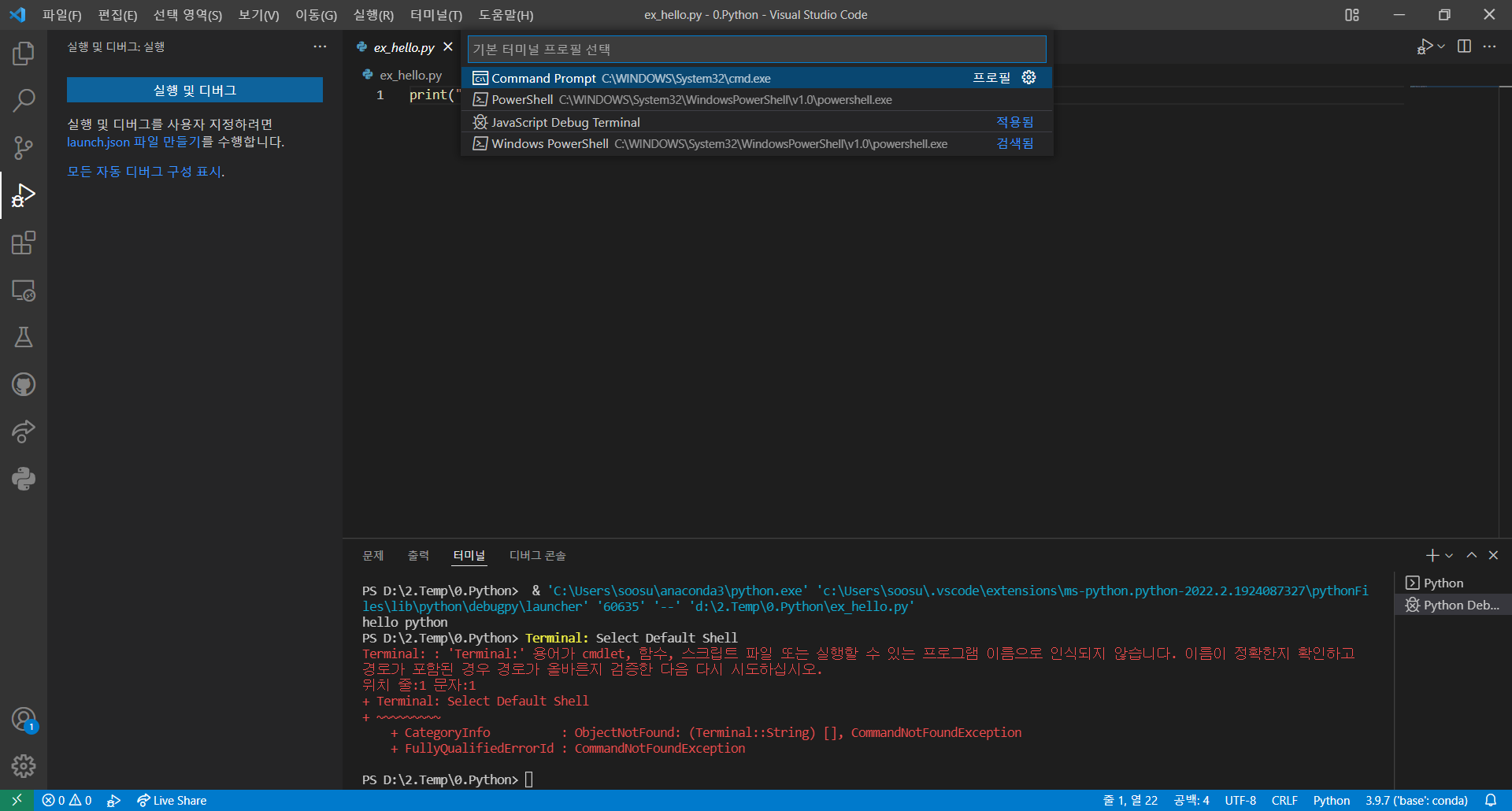The width and height of the screenshot is (1512, 811).
Task: Select interpreter 3.9.7 ('base': conda)
Action: tap(1417, 800)
